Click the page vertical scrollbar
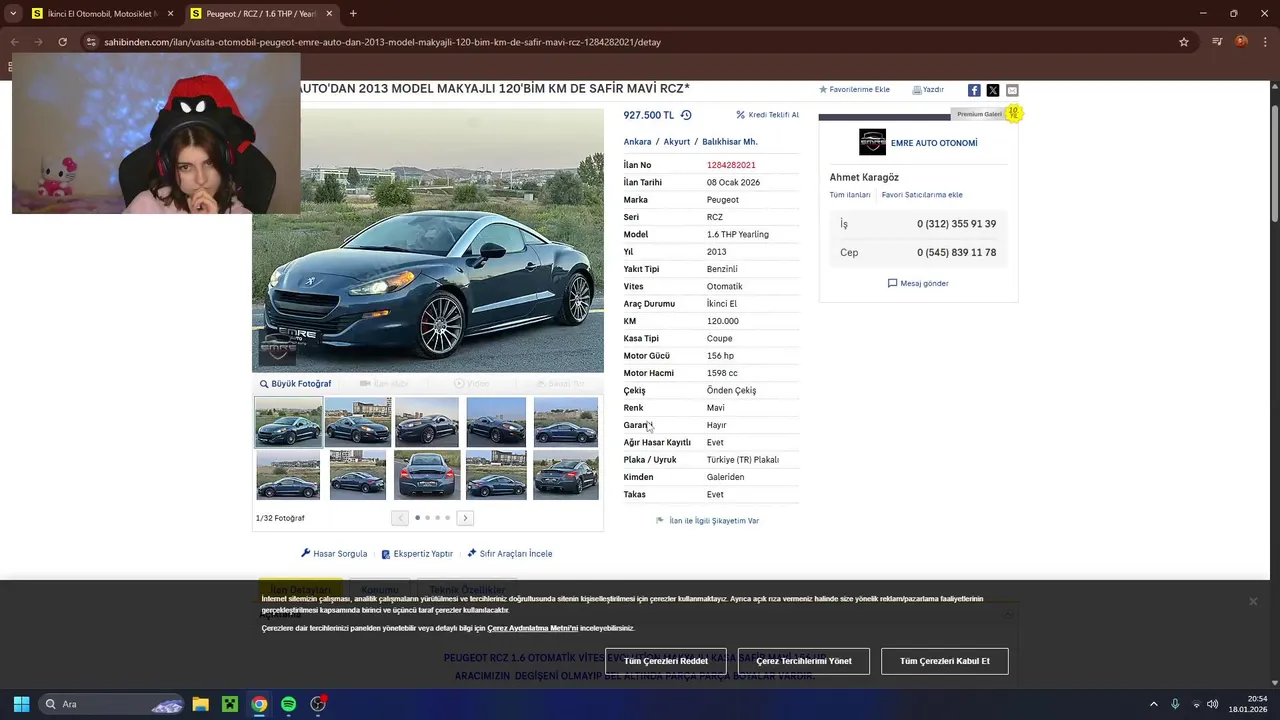Image resolution: width=1280 pixels, height=720 pixels. [1274, 165]
